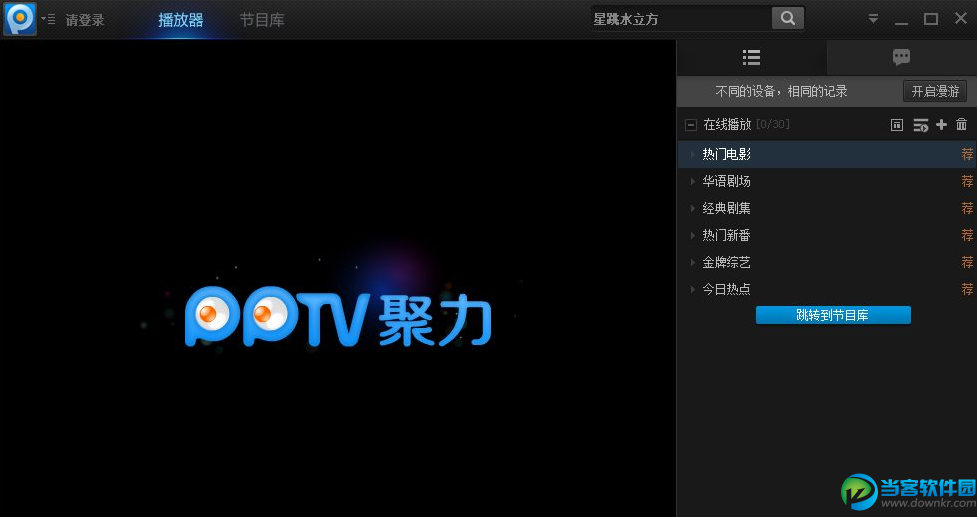This screenshot has height=517, width=977.
Task: Click the 跳转到节目库 button
Action: coord(833,315)
